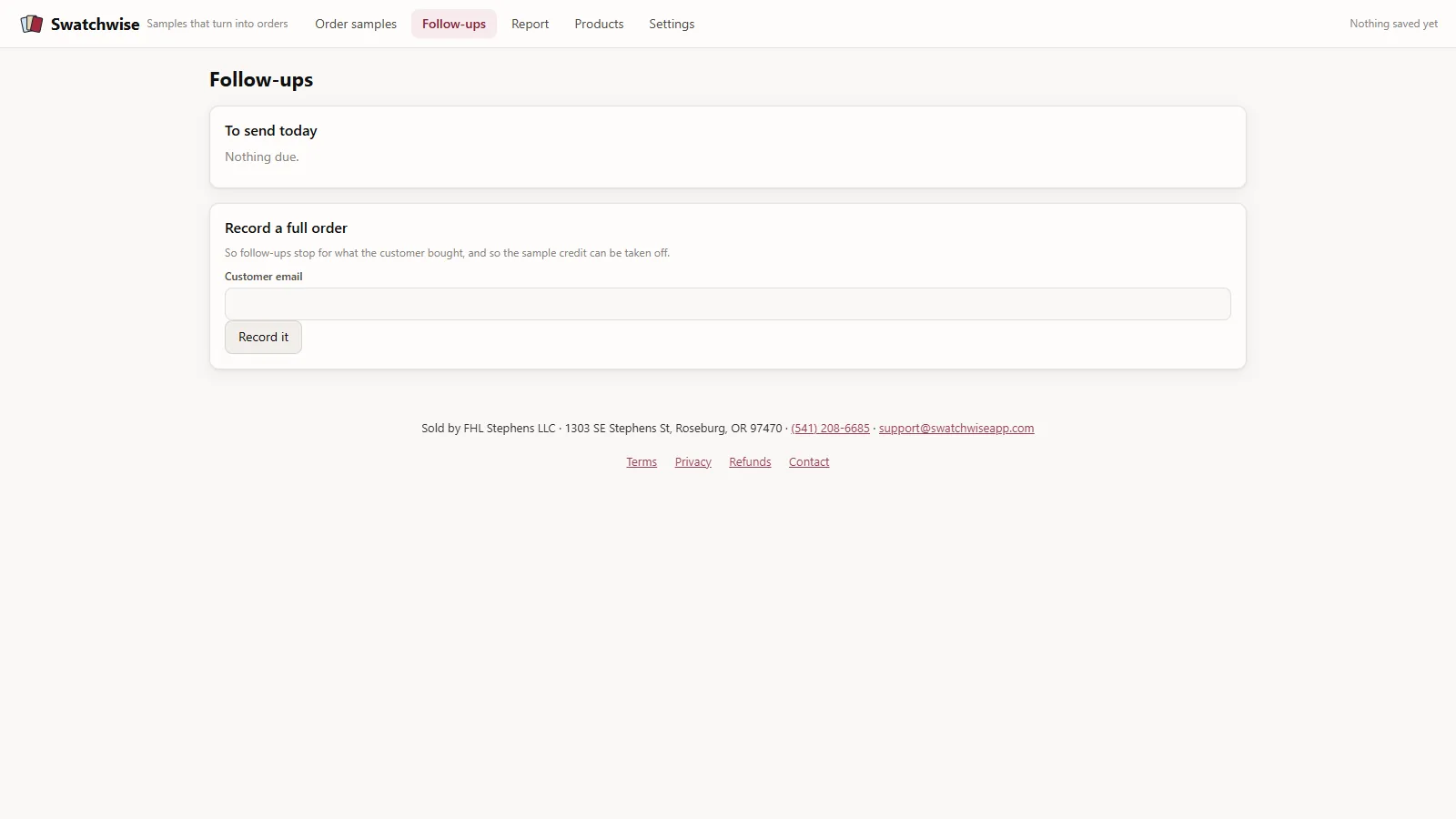Switch to the Settings tab
Viewport: 1456px width, 819px height.
click(x=672, y=24)
